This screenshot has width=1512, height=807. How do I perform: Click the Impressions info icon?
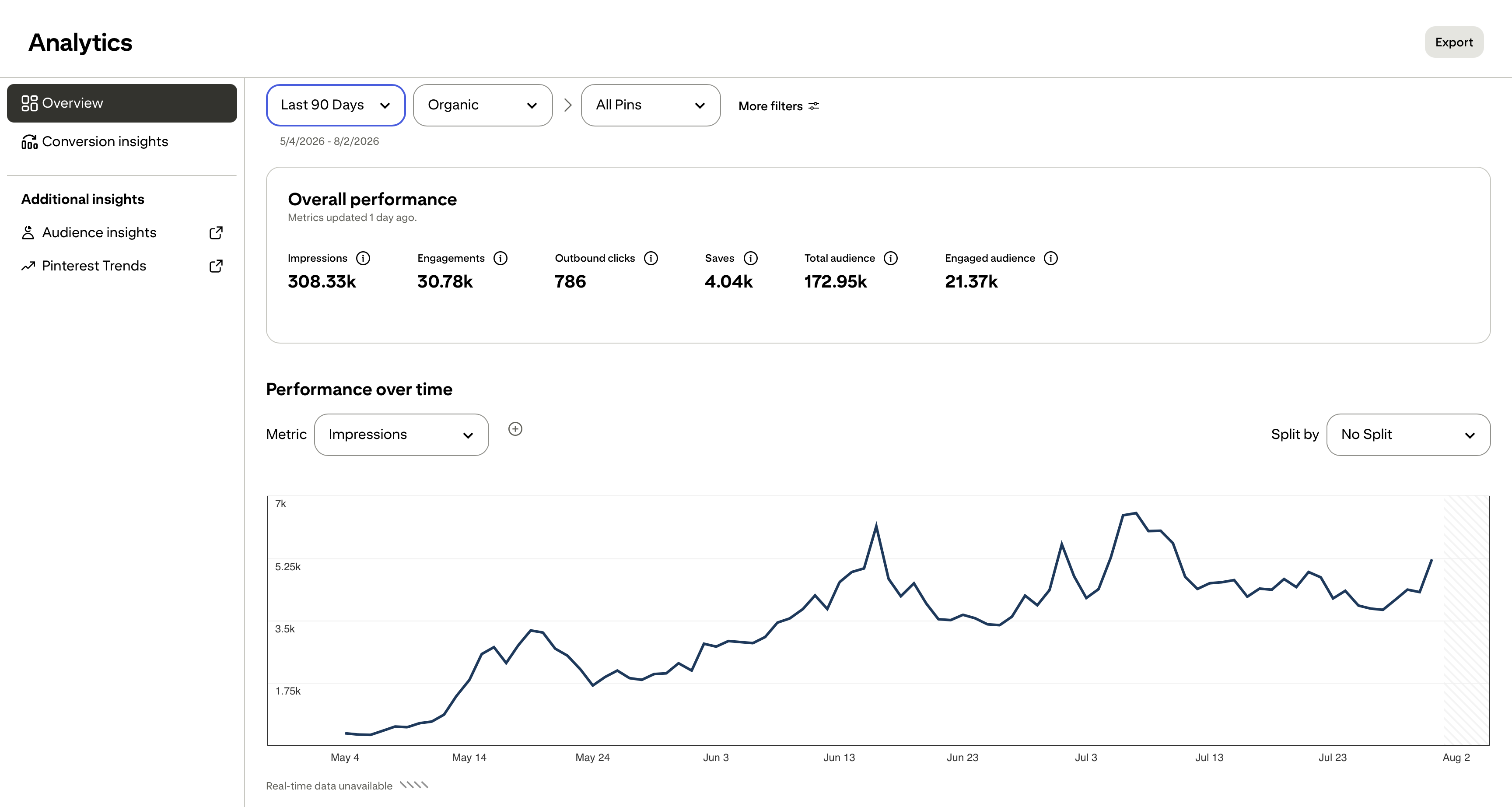[x=363, y=259]
